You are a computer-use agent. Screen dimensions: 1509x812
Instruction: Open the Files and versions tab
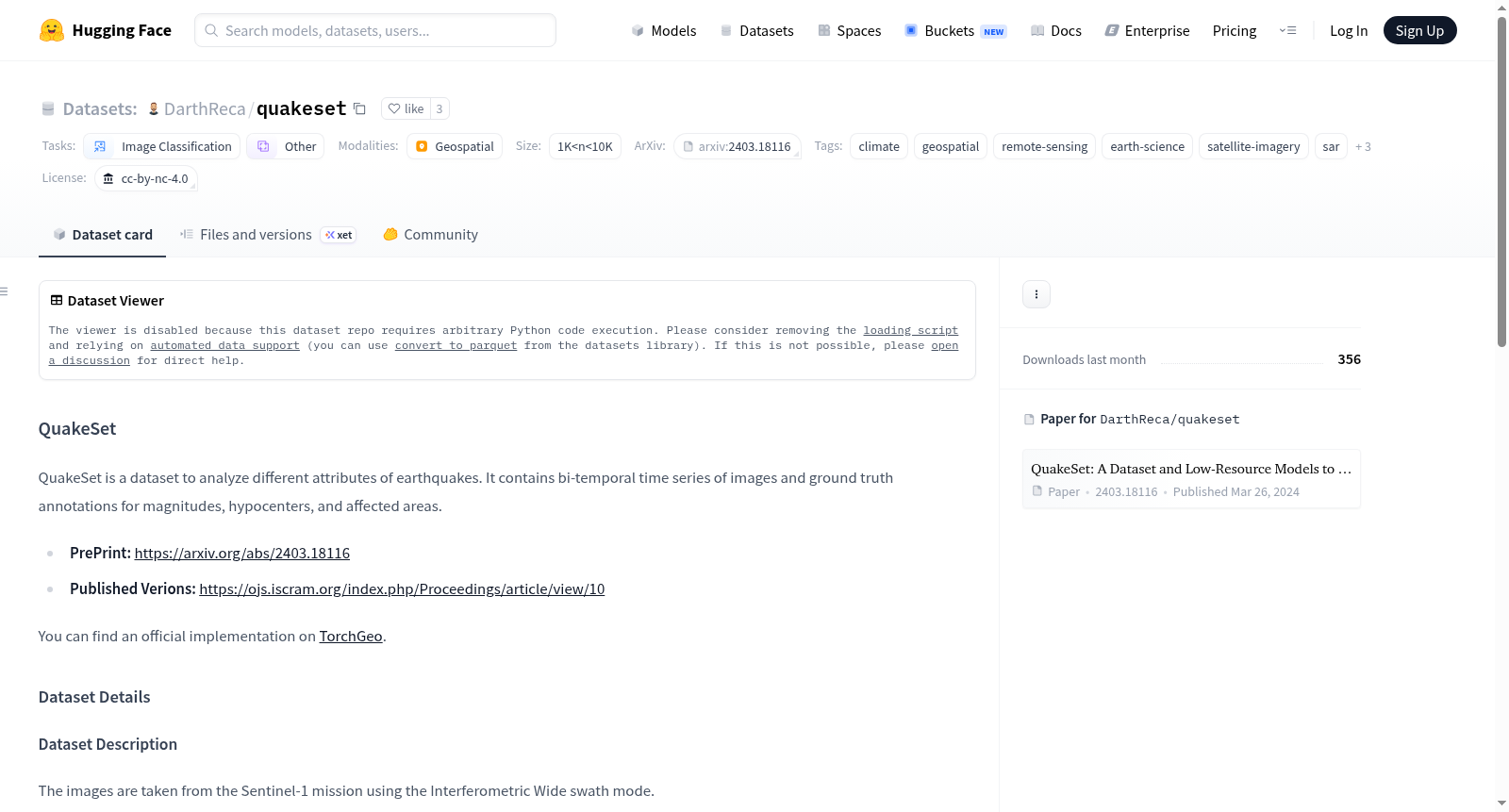pyautogui.click(x=268, y=235)
